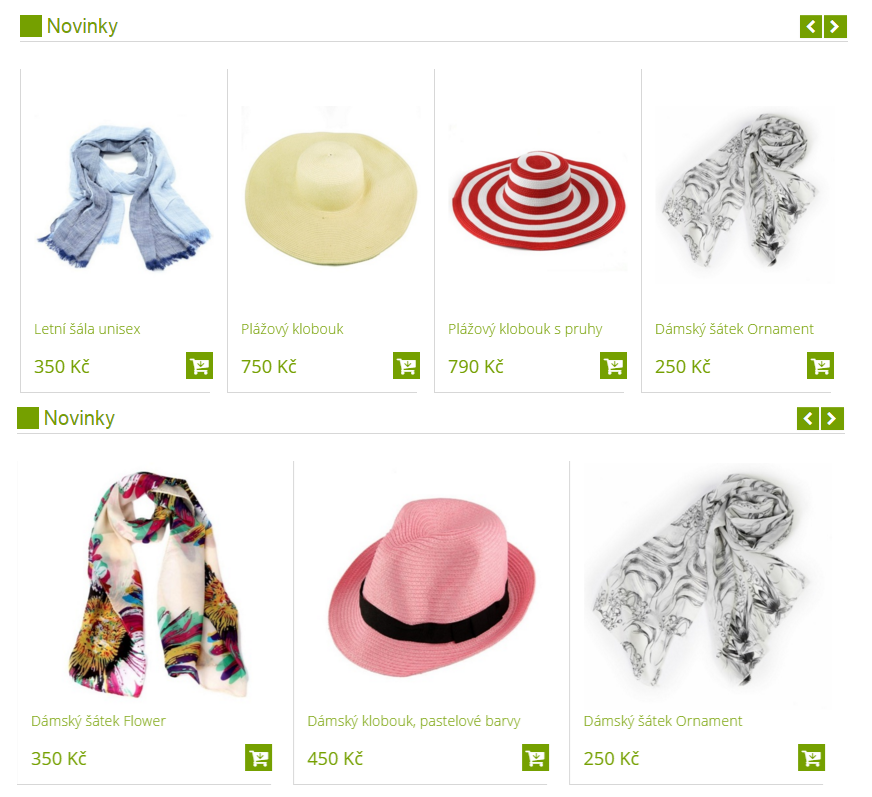
Task: View the pink fedora hat image
Action: pos(431,586)
